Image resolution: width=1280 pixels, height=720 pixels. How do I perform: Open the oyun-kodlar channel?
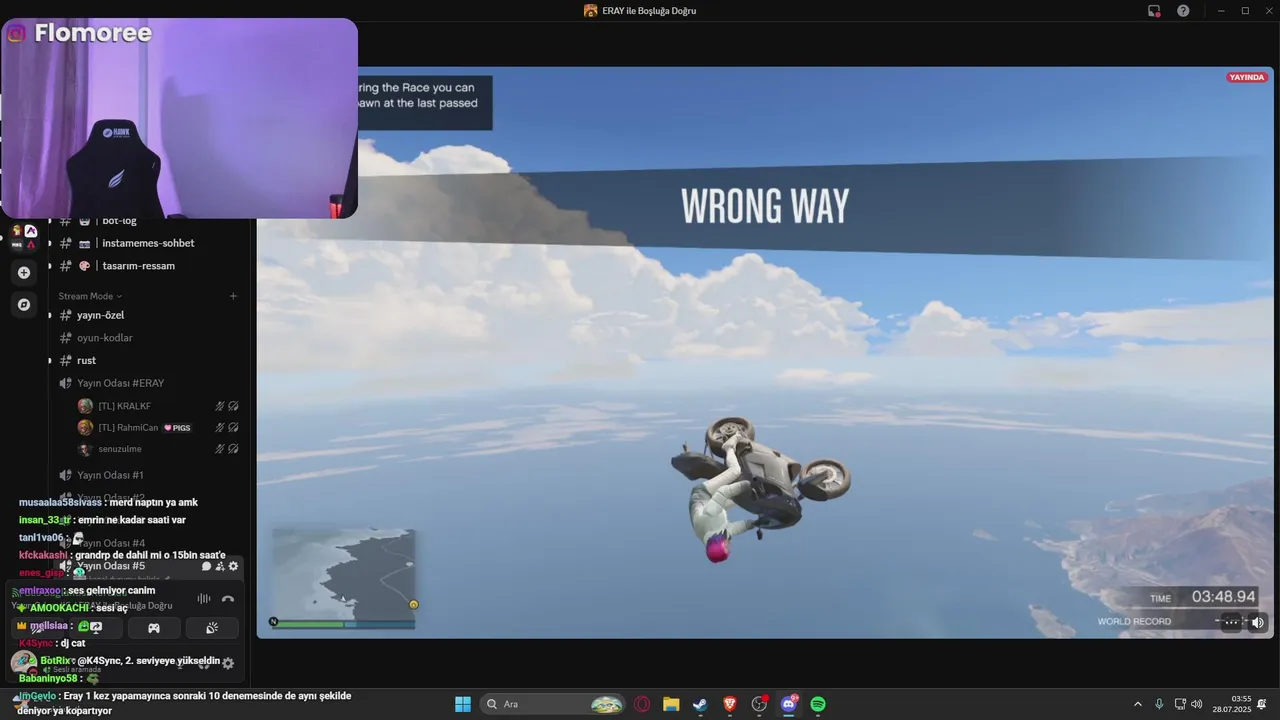pos(105,338)
